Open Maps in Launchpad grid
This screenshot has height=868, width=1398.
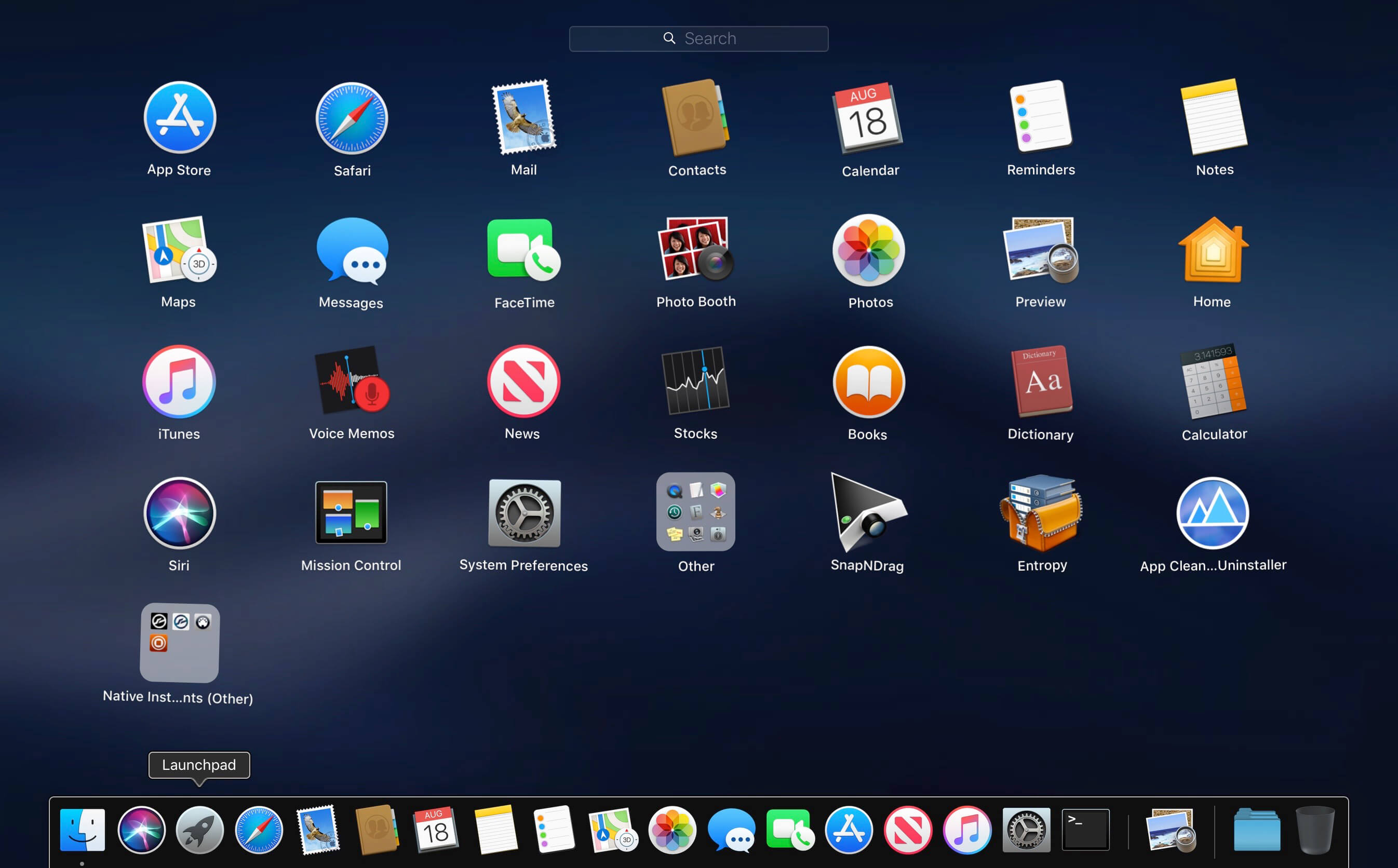click(179, 249)
